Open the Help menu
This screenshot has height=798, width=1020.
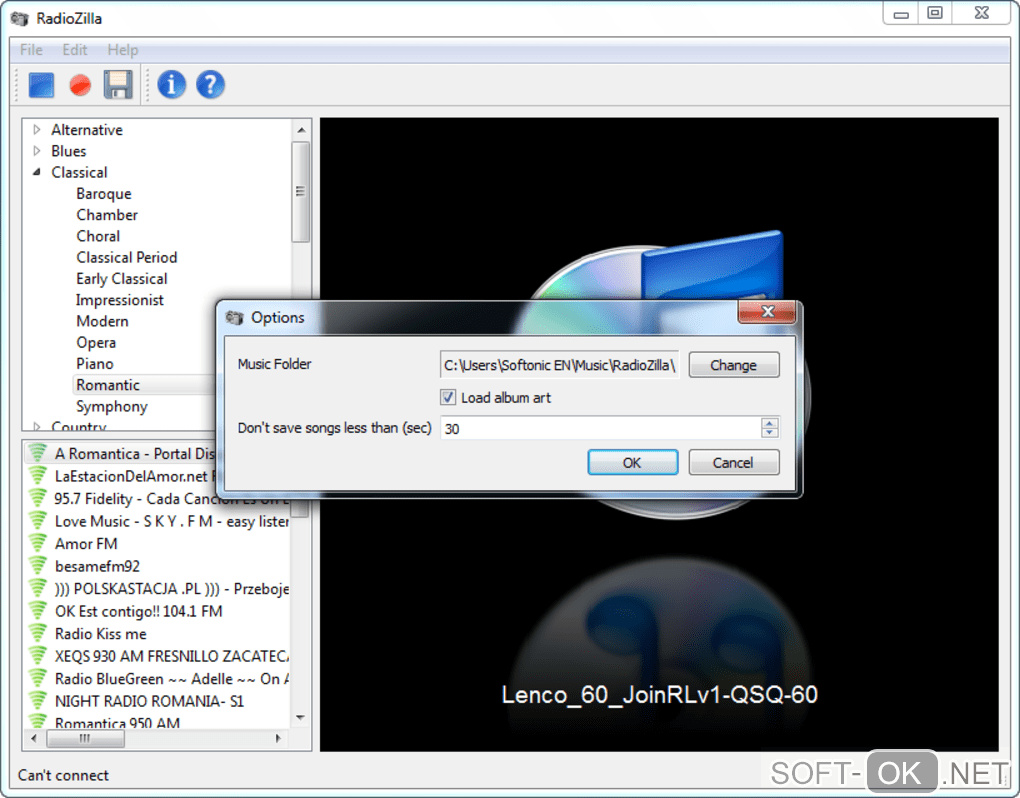coord(122,50)
